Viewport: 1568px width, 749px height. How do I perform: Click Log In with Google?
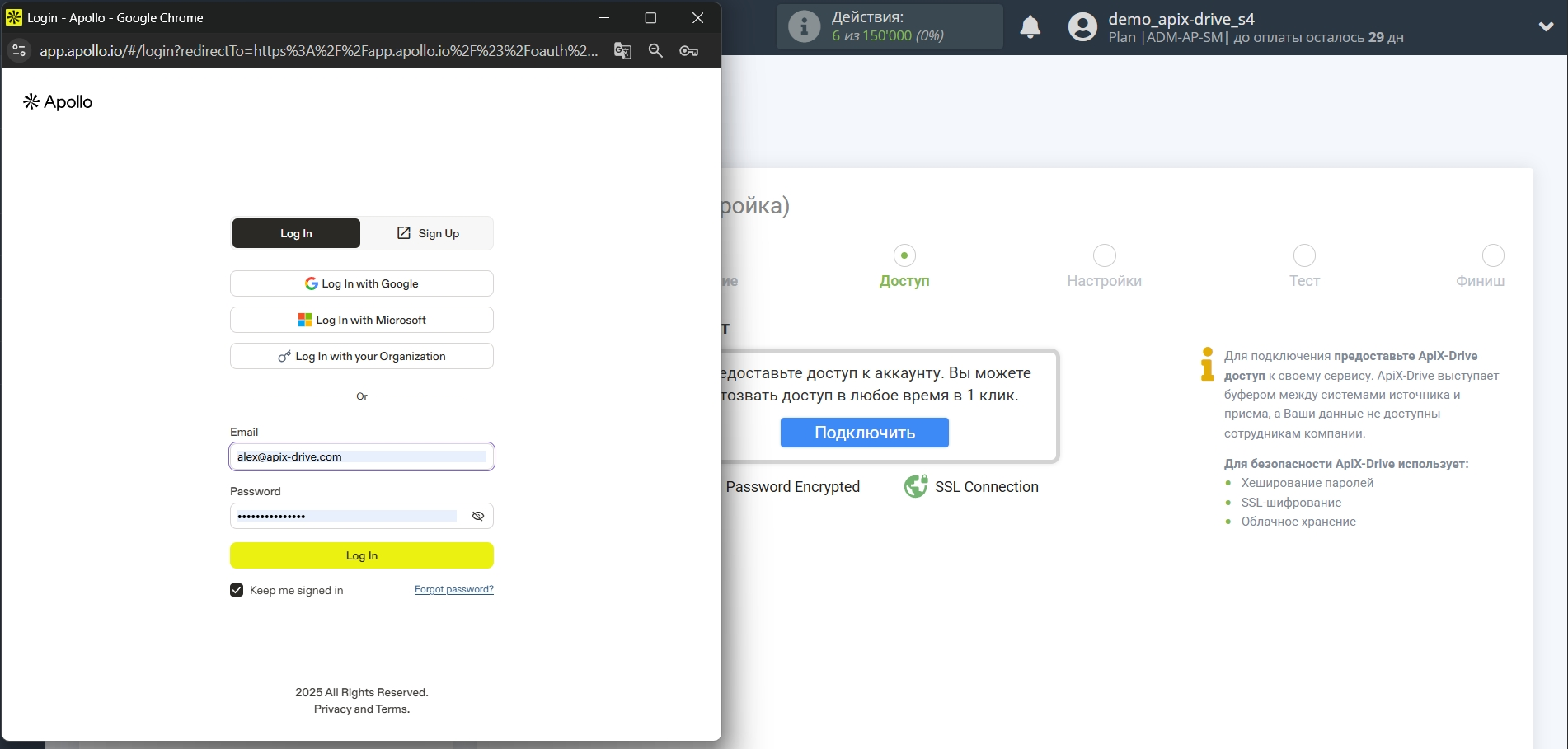[361, 283]
